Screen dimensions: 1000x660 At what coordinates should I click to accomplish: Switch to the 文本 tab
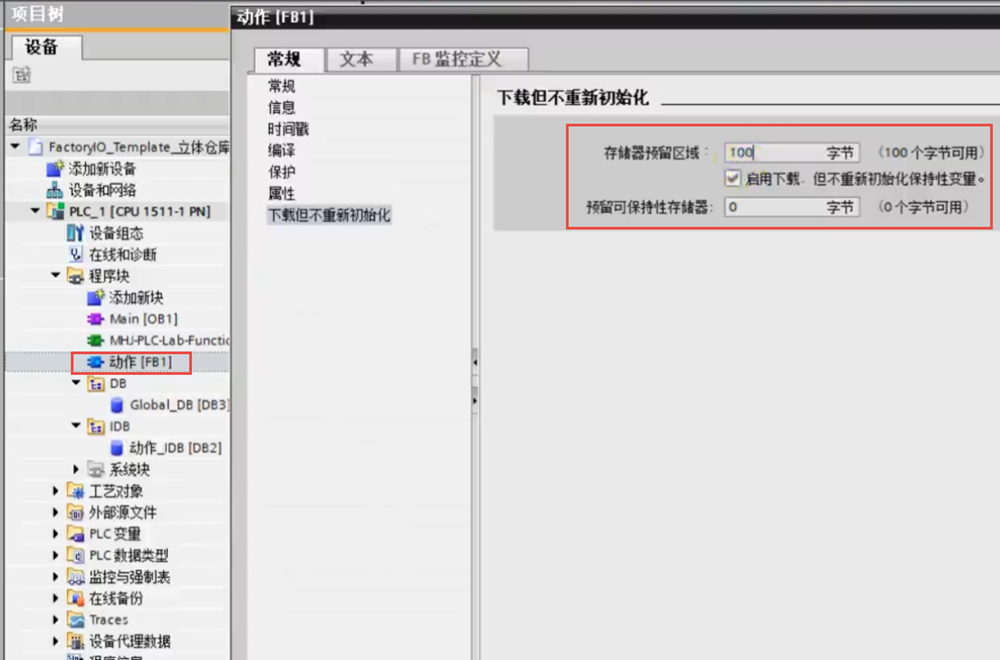click(x=356, y=59)
